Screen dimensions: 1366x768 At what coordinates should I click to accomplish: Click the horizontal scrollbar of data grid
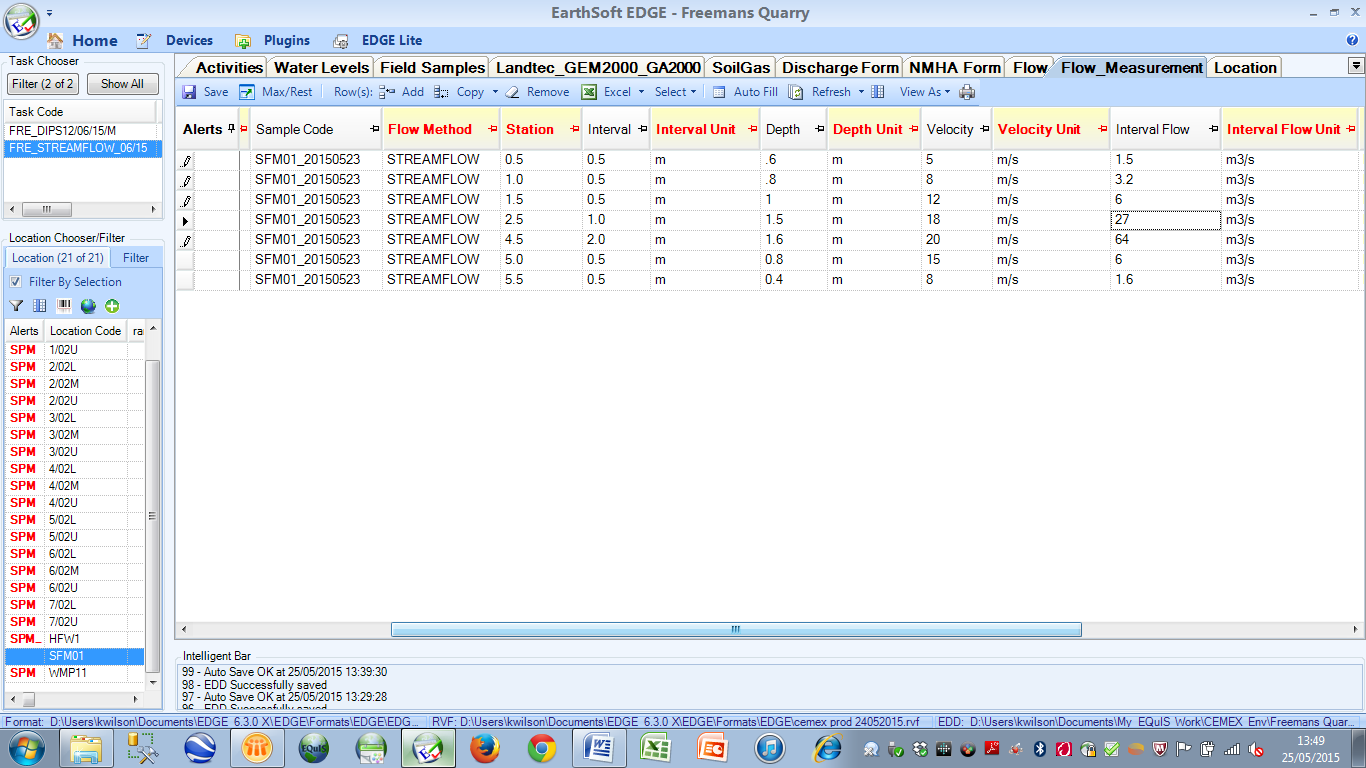click(x=736, y=630)
